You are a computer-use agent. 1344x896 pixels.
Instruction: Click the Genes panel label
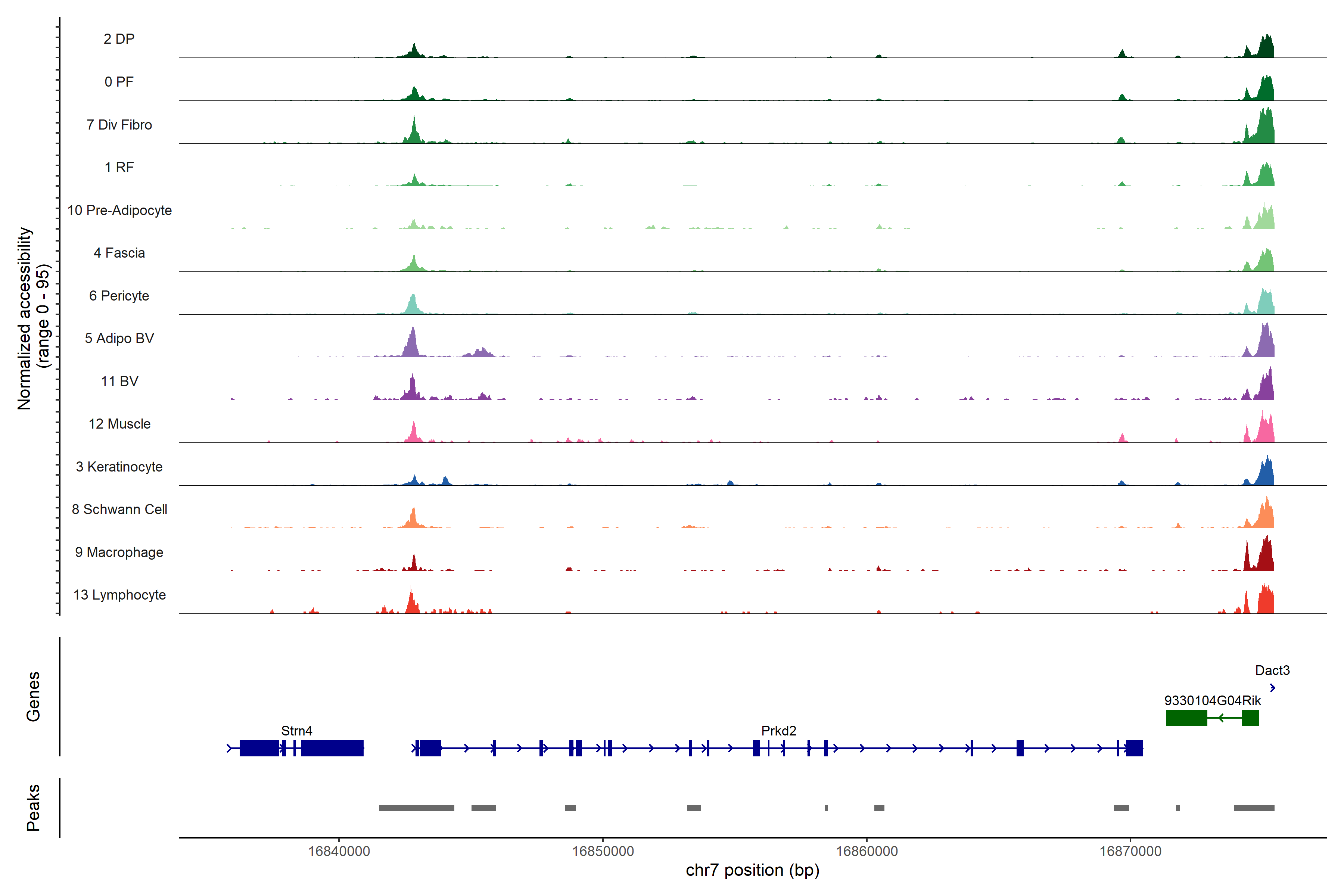33,696
